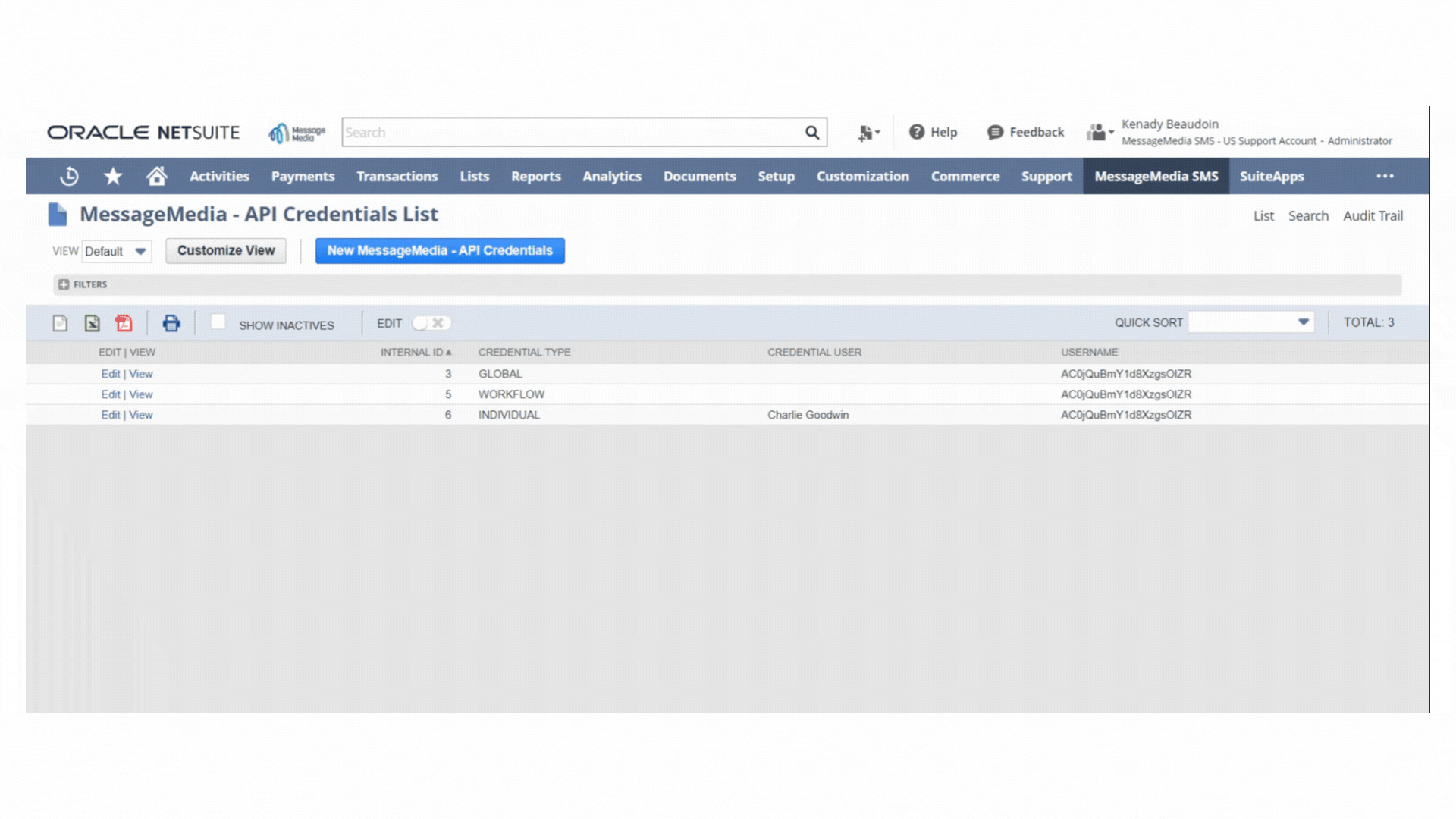
Task: Enable the Show Inactives checkbox
Action: pos(218,322)
